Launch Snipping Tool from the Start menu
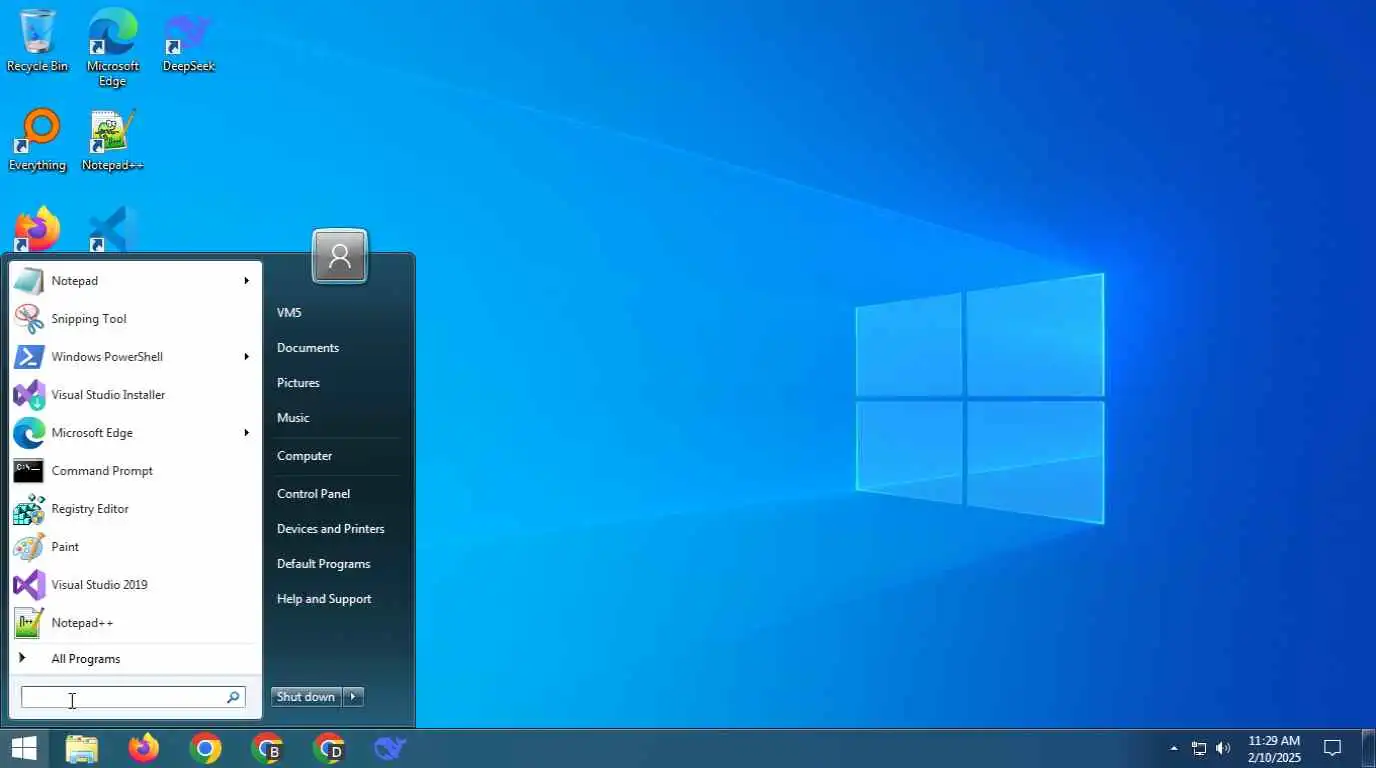 tap(134, 319)
